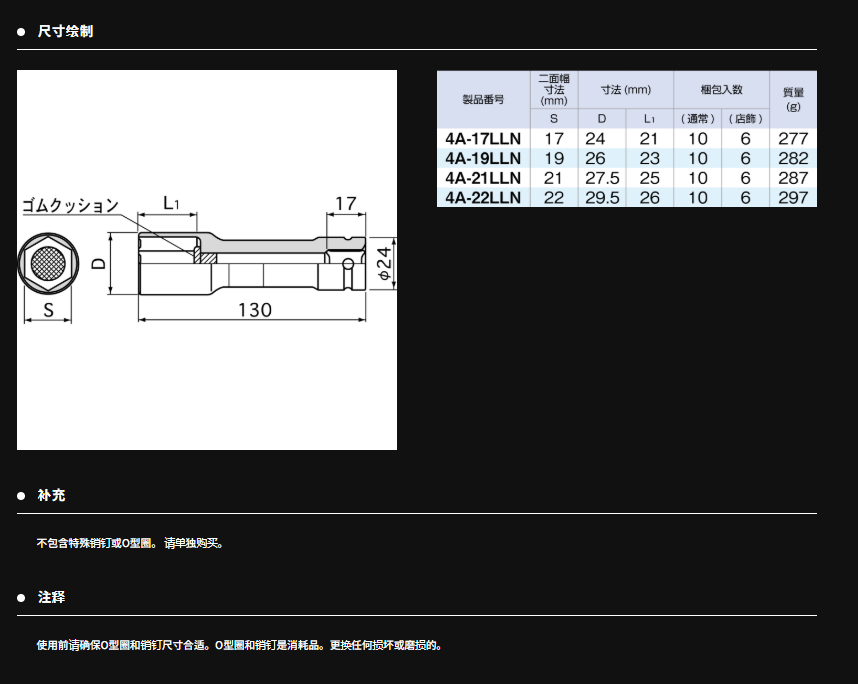Select the 补充 section heading
Screen dimensions: 858x684
pyautogui.click(x=51, y=496)
